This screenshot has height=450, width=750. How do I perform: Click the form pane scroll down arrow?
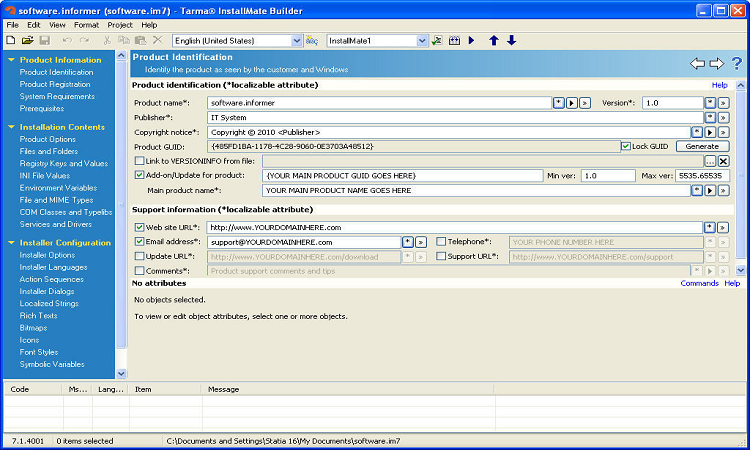[x=740, y=270]
